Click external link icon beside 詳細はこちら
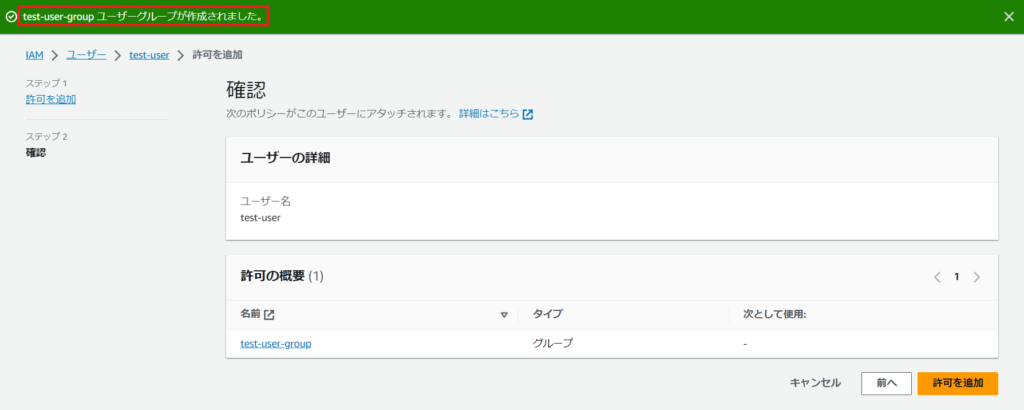 (528, 115)
